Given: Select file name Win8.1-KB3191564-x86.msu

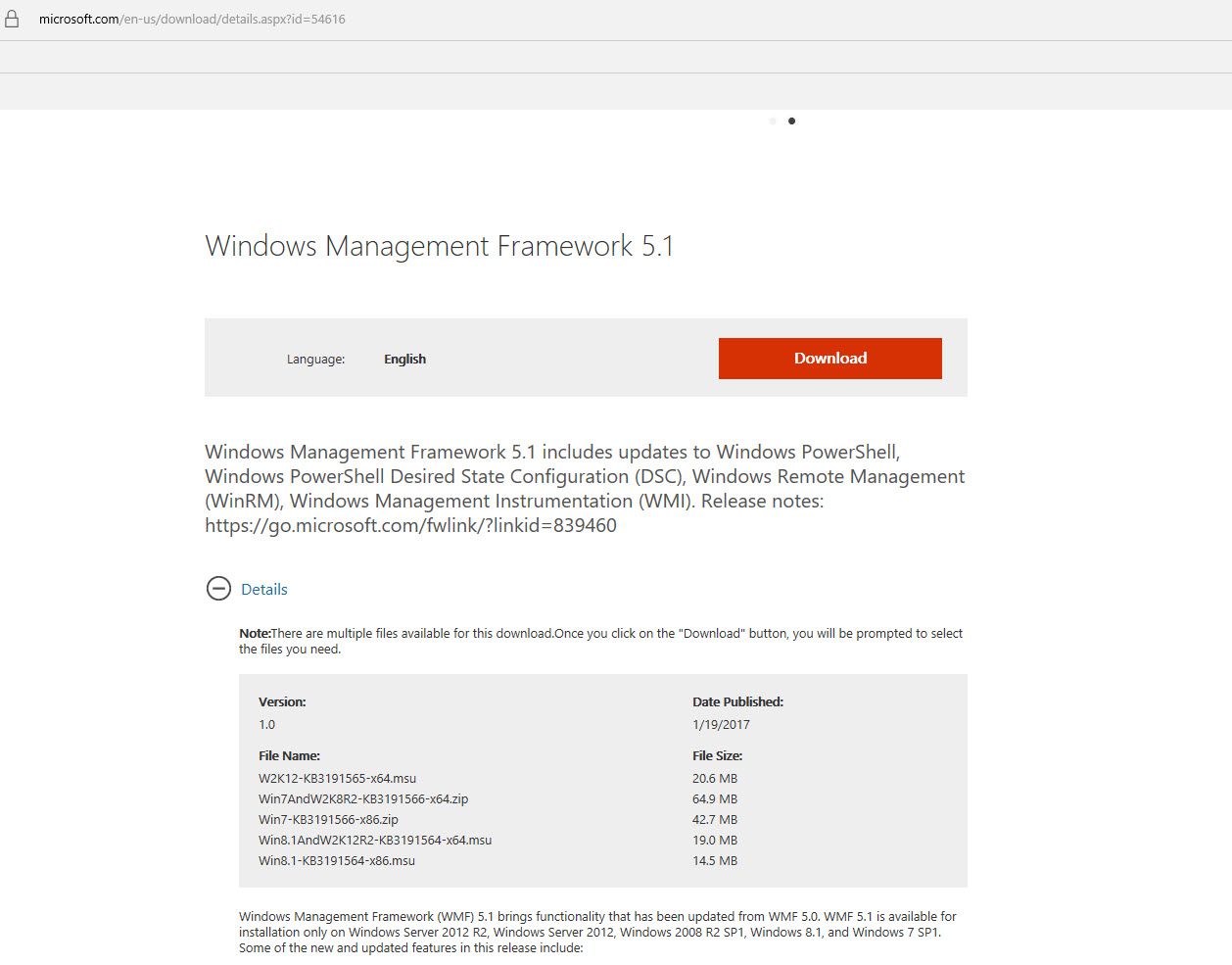Looking at the screenshot, I should (x=337, y=861).
